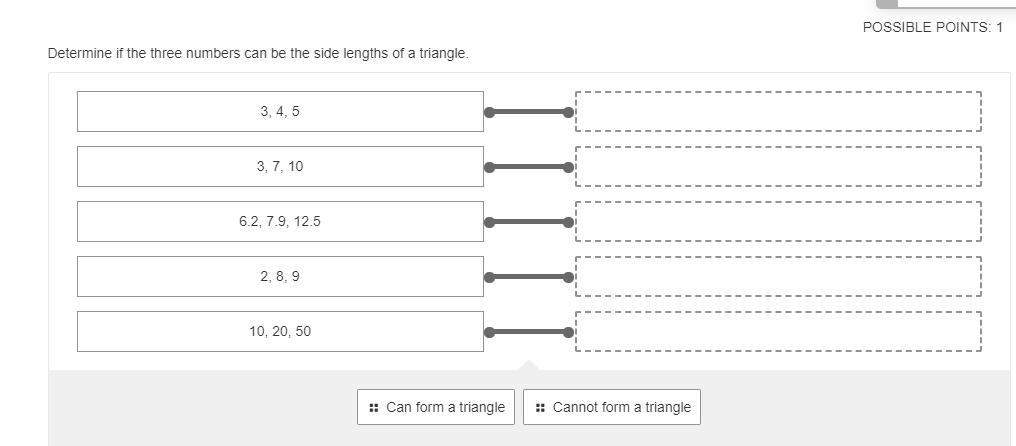1016x446 pixels.
Task: Click the connector line next to 3, 4, 5
Action: click(529, 112)
